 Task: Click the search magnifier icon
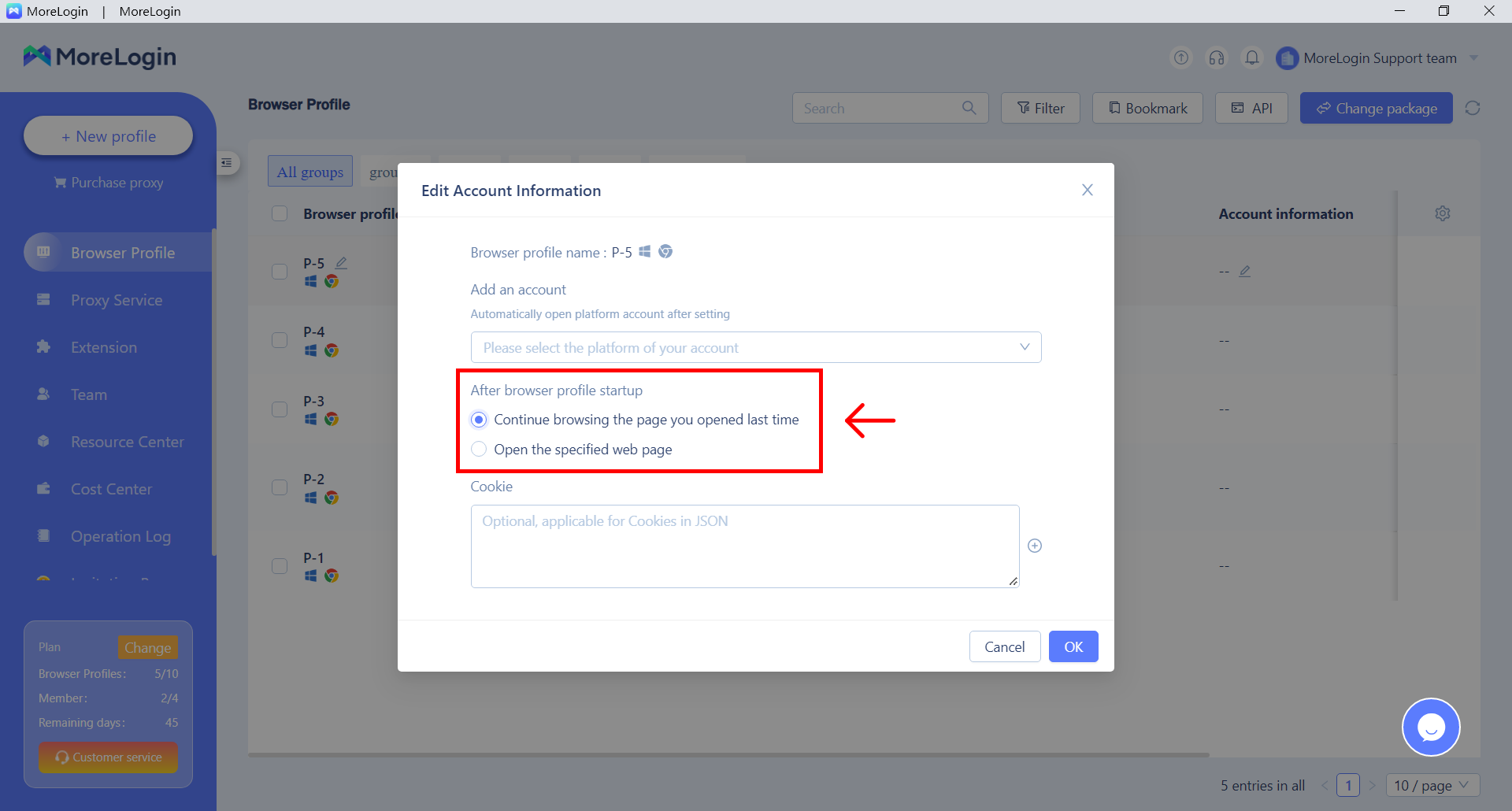pos(969,108)
